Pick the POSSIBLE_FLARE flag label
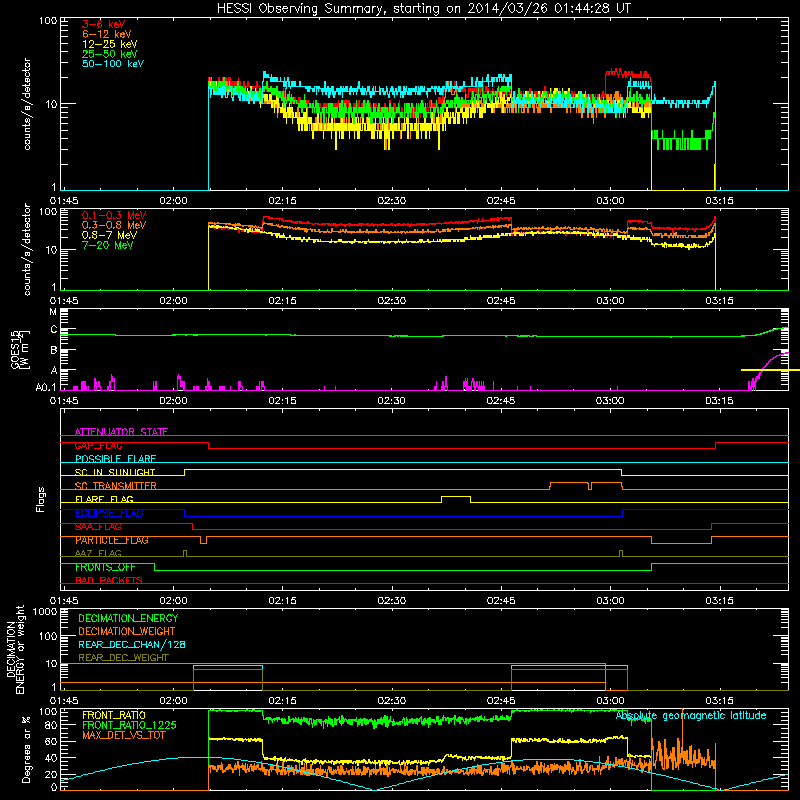800x800 pixels. (115, 459)
